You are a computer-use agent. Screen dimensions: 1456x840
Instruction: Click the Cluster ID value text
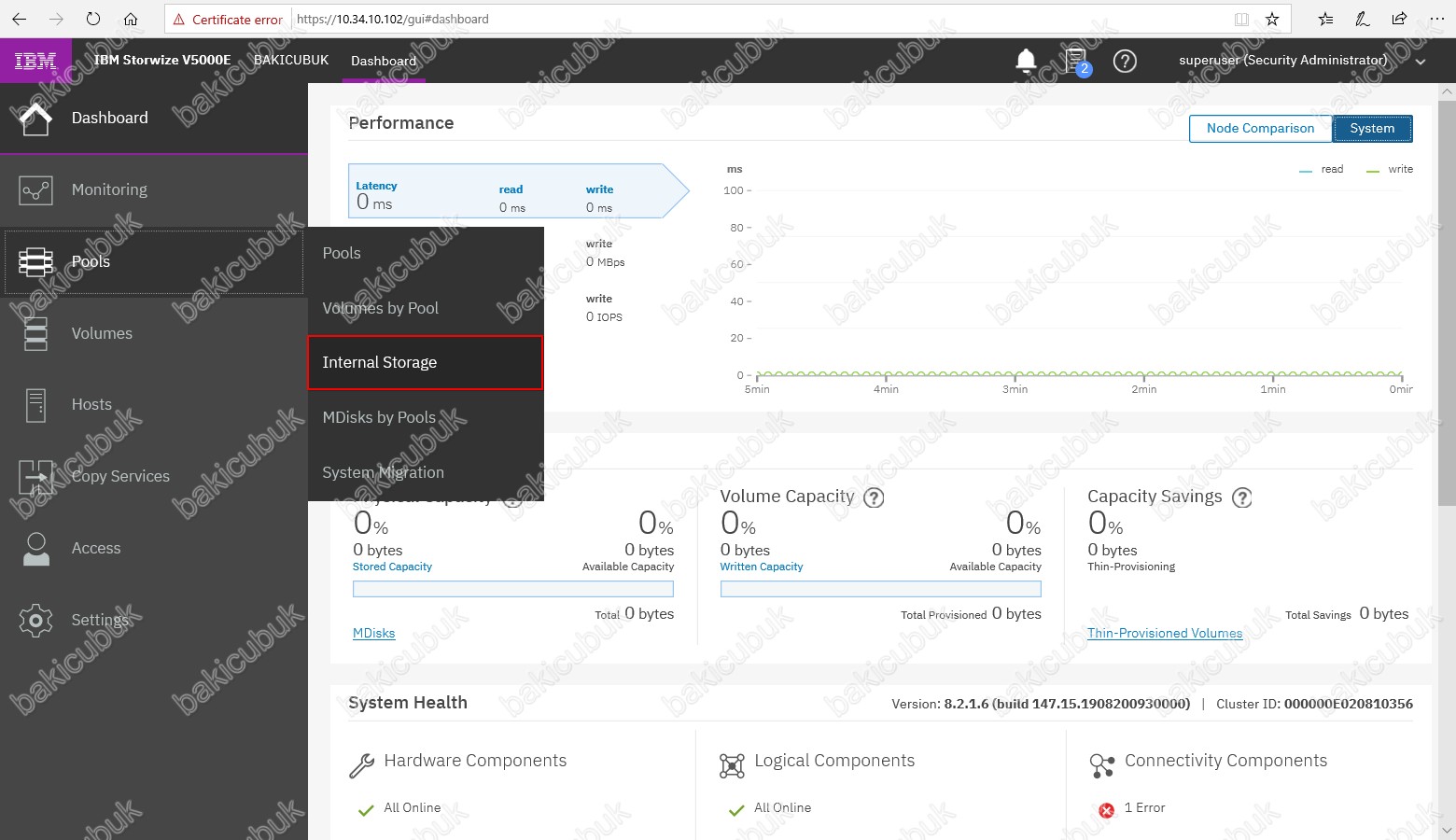[1348, 704]
